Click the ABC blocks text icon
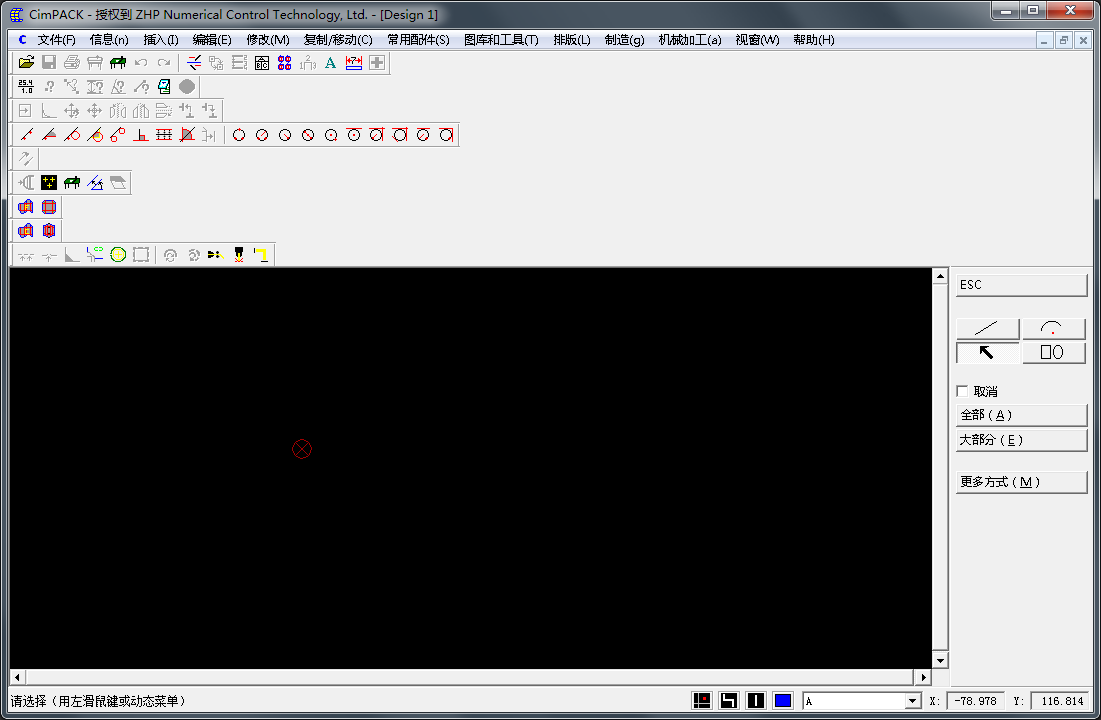Screen dimensions: 1101x720 tap(262, 63)
